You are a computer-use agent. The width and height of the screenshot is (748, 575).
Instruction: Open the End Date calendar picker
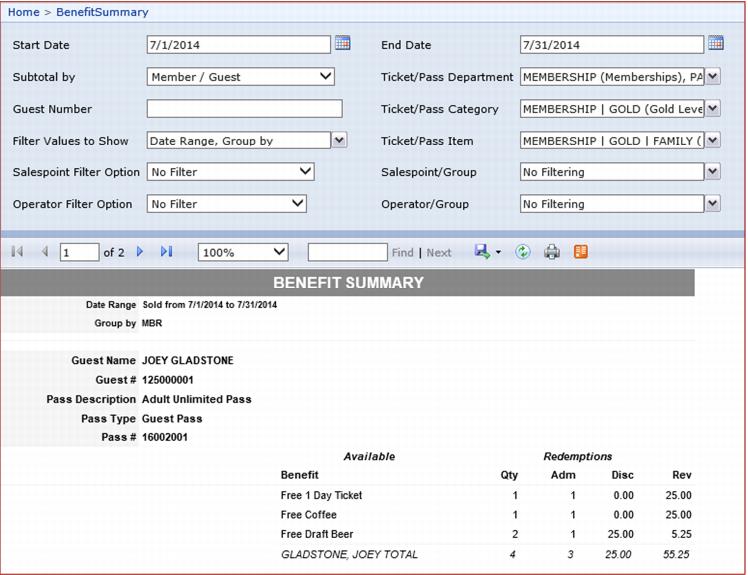pos(715,43)
